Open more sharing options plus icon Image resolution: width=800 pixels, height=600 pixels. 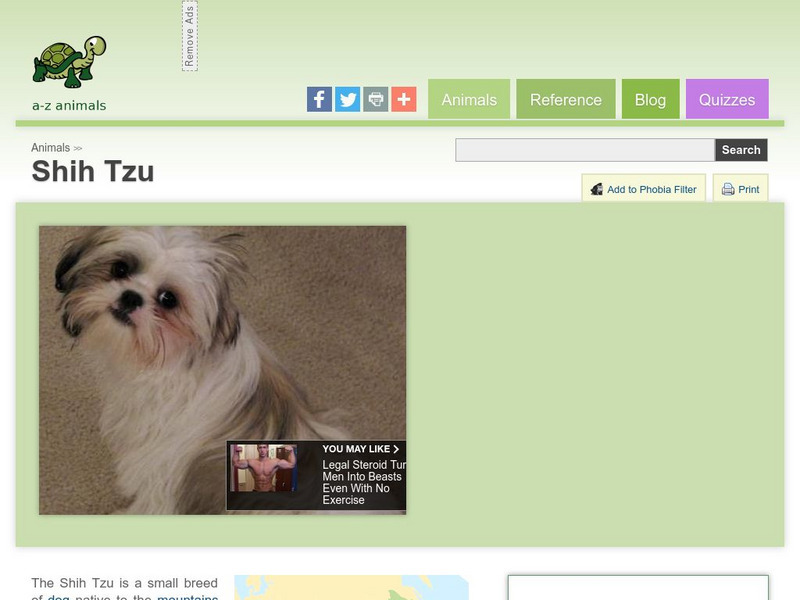tap(404, 99)
